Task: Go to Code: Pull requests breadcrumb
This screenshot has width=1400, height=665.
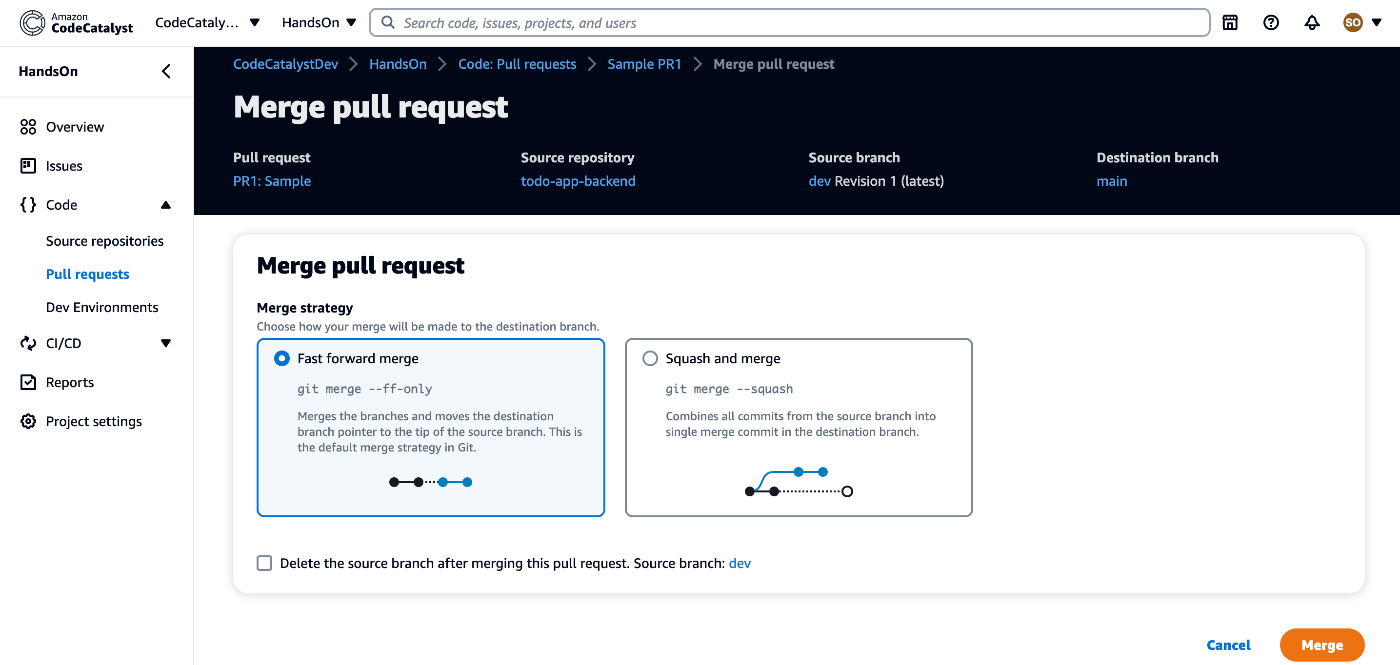Action: click(517, 64)
